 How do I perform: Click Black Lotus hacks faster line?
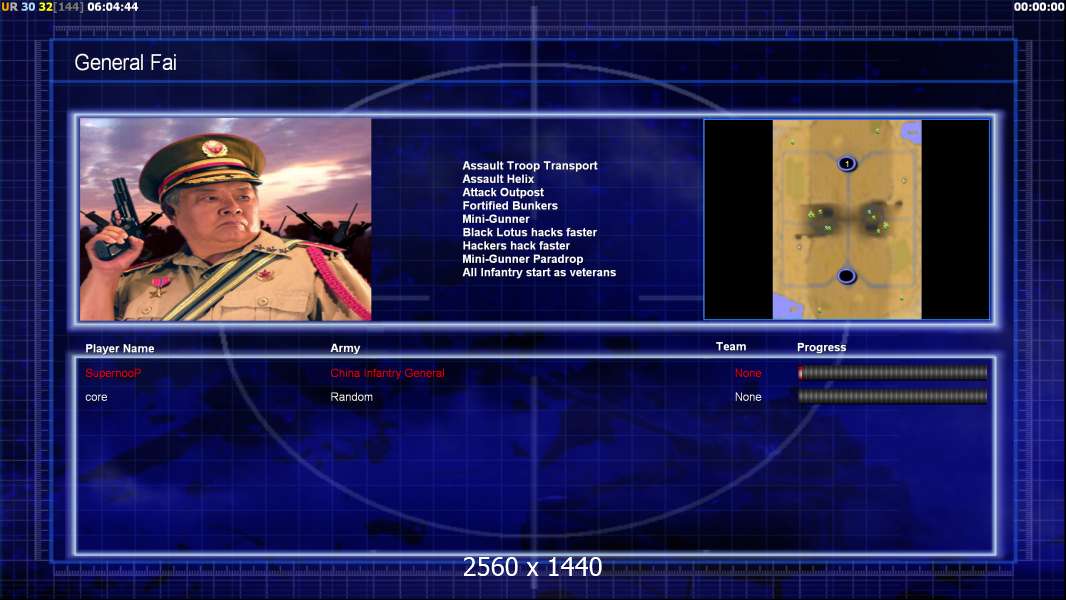530,232
